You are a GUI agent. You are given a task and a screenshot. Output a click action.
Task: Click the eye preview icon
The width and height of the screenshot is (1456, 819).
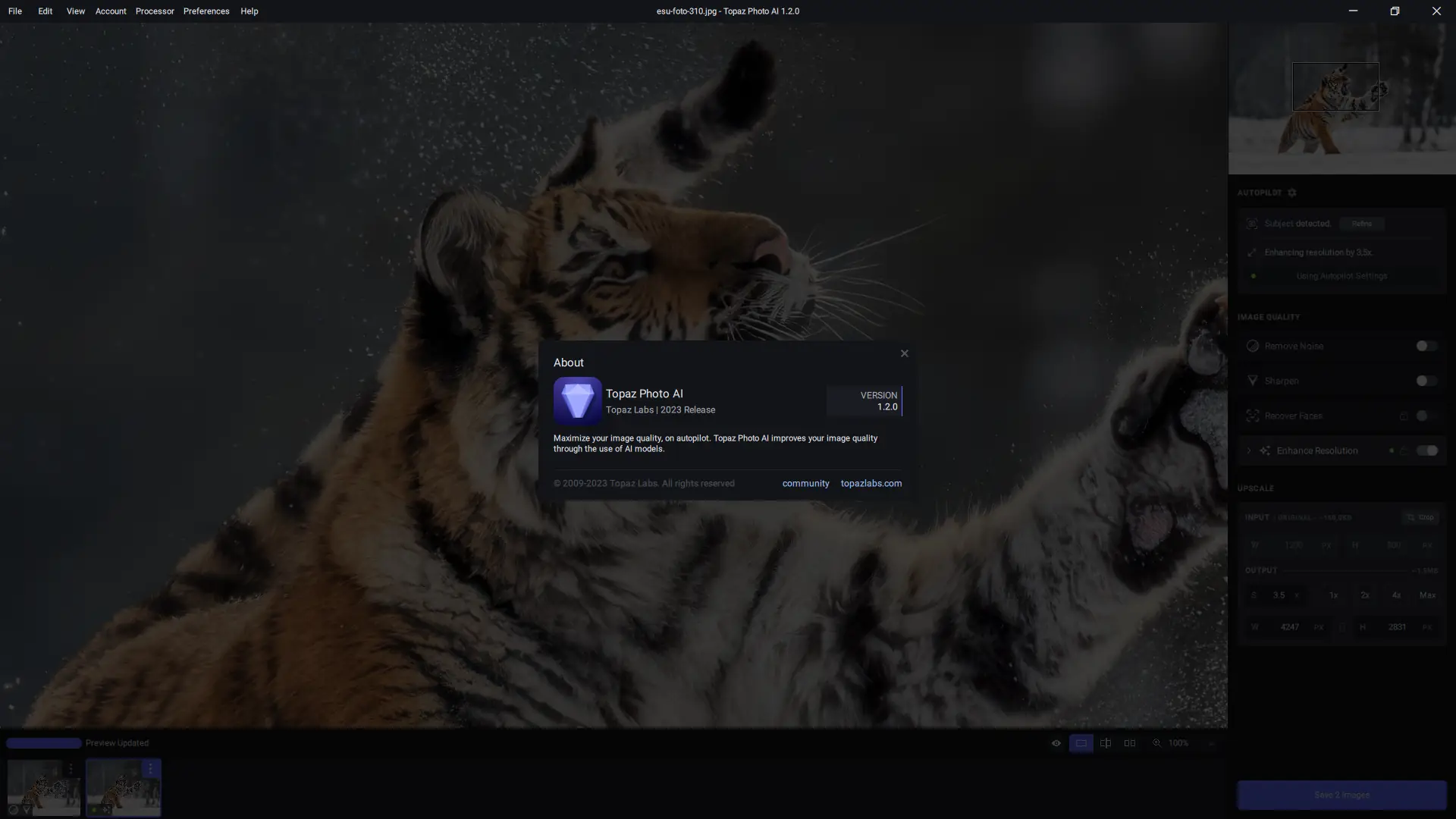(x=1056, y=743)
